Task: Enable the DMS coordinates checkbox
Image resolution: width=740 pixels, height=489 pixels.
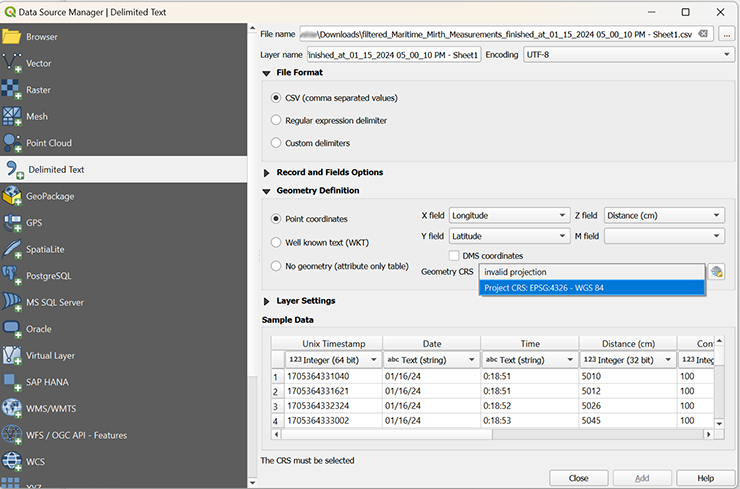Action: coord(455,256)
